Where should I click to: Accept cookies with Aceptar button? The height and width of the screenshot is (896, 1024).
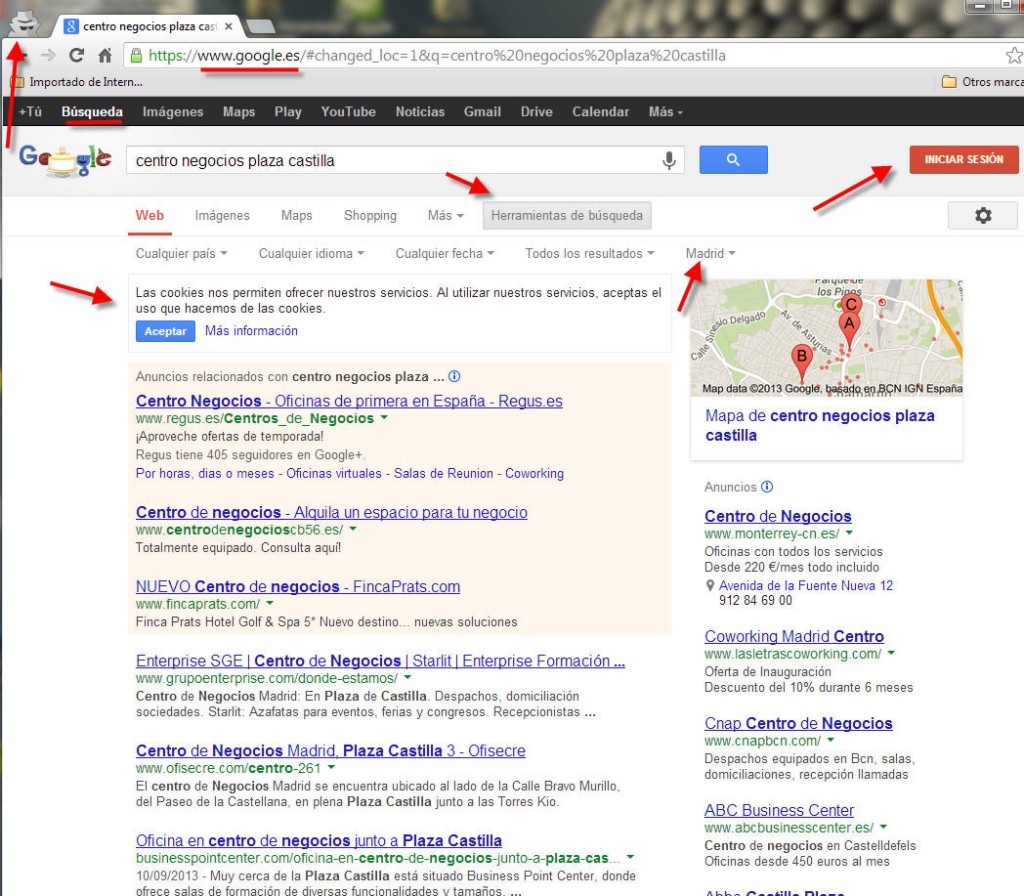(165, 331)
